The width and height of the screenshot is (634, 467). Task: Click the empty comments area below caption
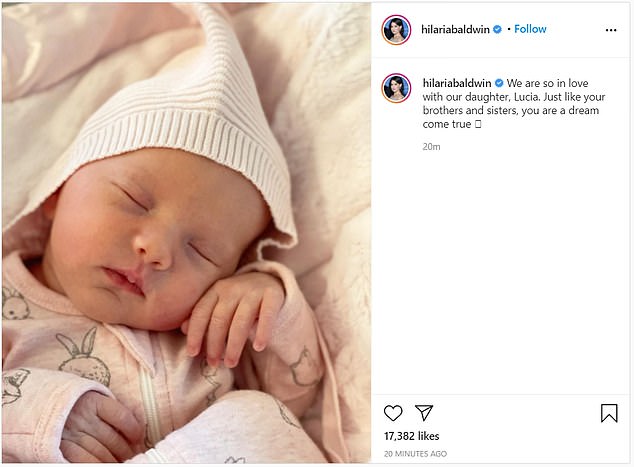tap(500, 271)
